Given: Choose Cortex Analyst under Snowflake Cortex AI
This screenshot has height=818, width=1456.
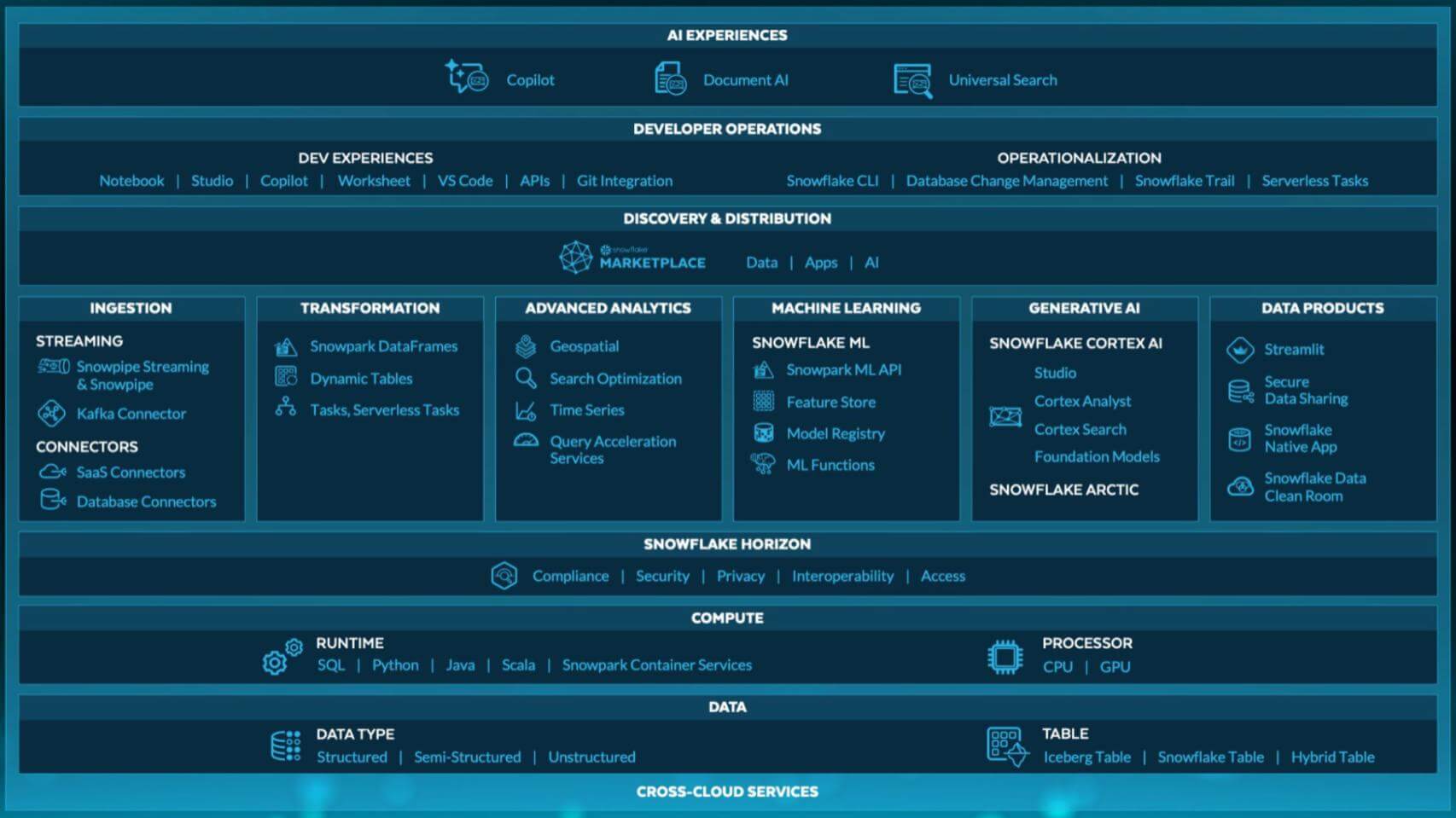Looking at the screenshot, I should click(1082, 401).
